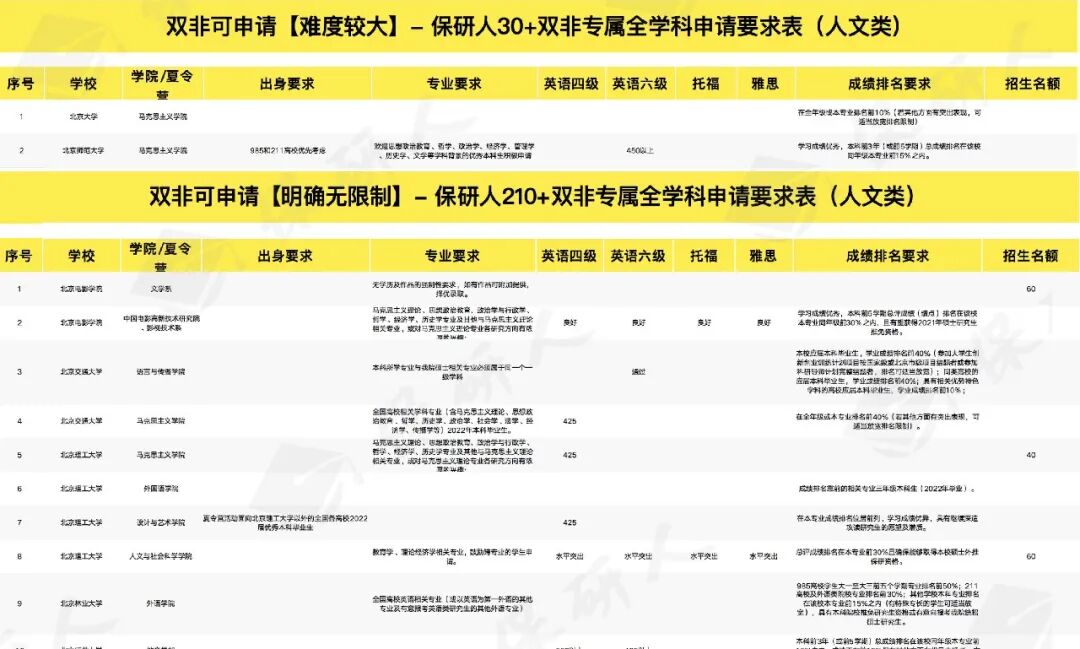1080x649 pixels.
Task: Click row number 9 in 明确无限制 table
Action: [x=19, y=604]
